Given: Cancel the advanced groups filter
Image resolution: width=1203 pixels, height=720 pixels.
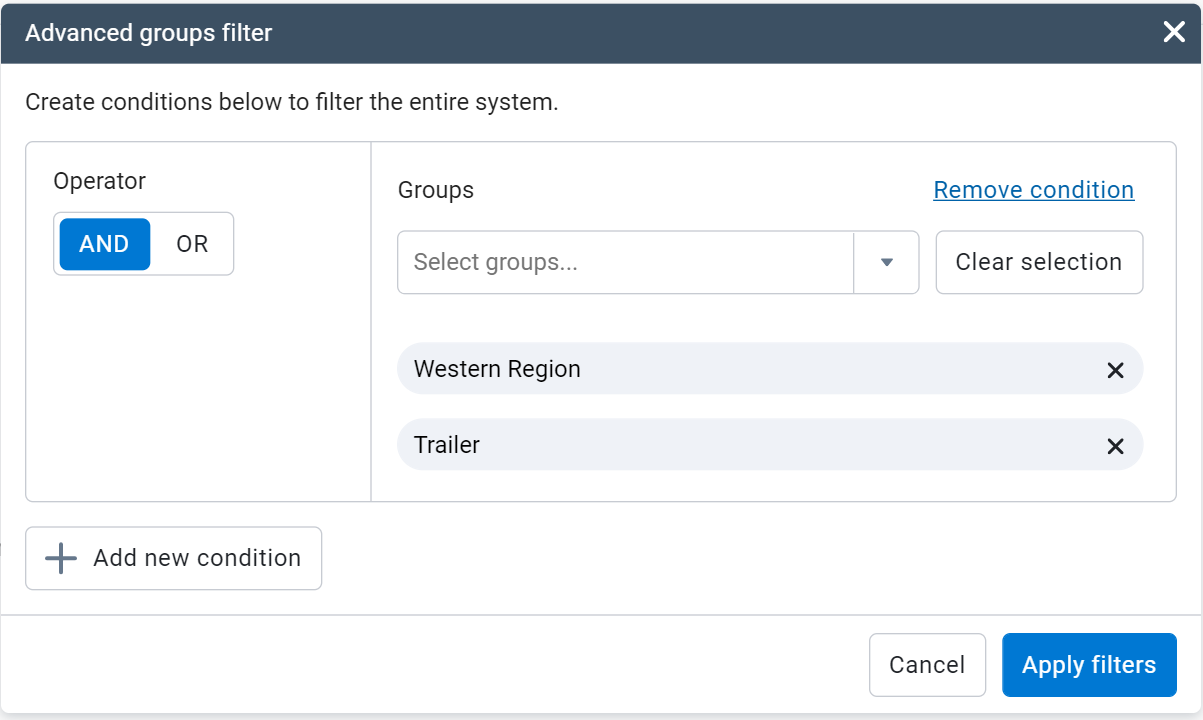Looking at the screenshot, I should click(927, 664).
